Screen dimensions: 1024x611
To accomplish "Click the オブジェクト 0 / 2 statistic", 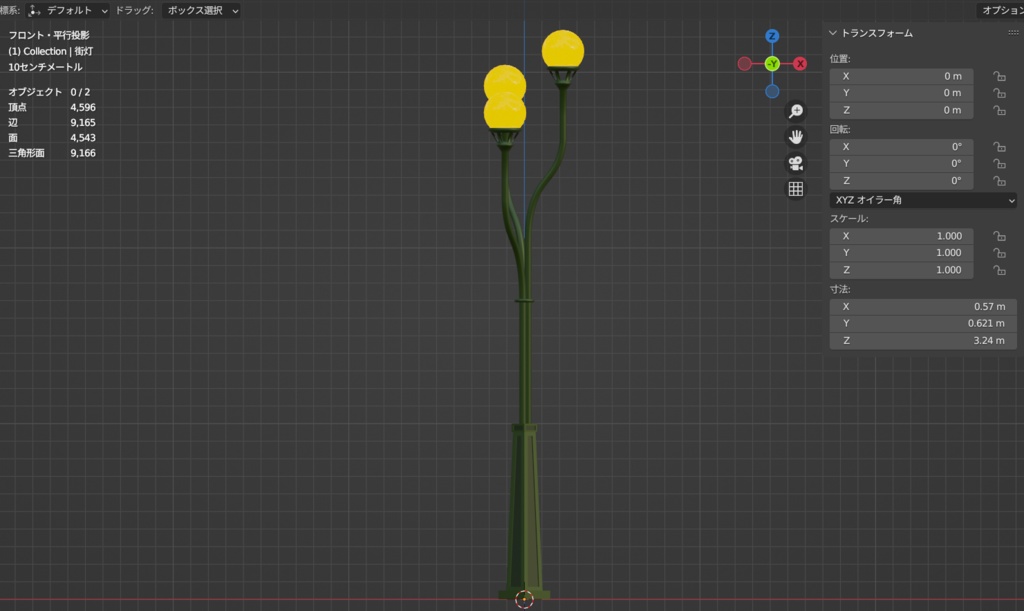I will pyautogui.click(x=49, y=92).
